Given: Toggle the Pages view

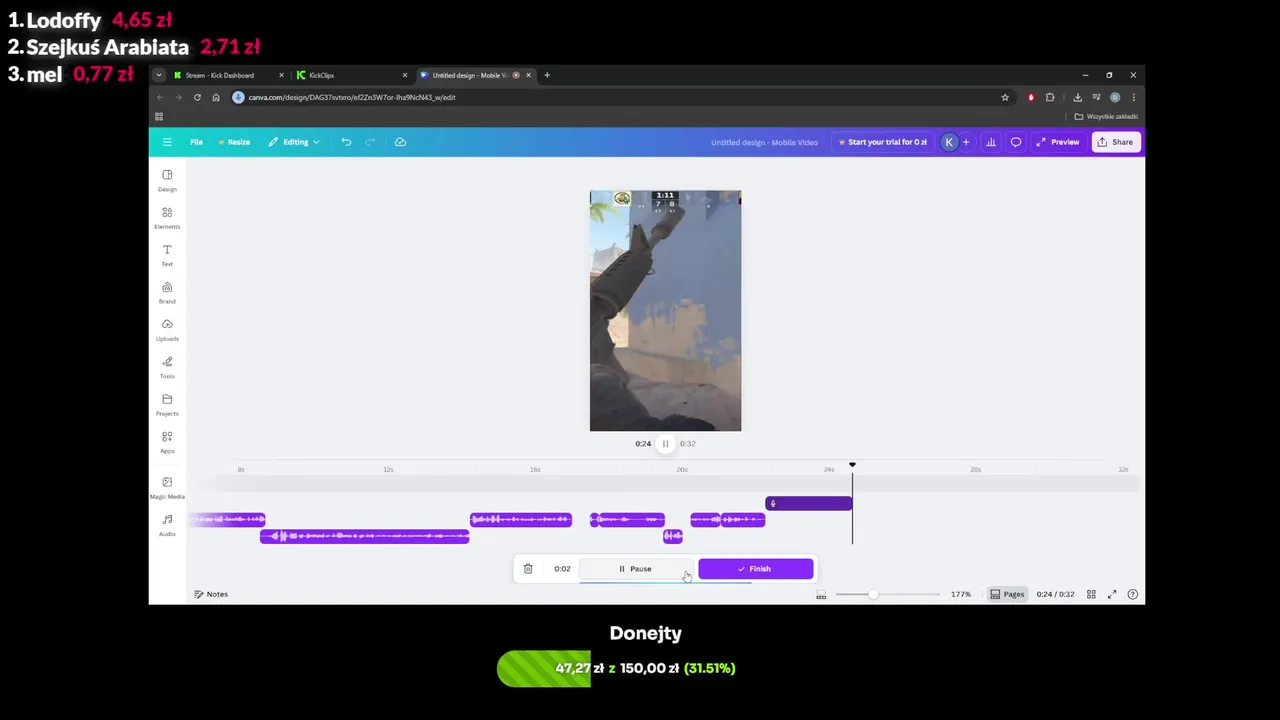Looking at the screenshot, I should [1007, 594].
